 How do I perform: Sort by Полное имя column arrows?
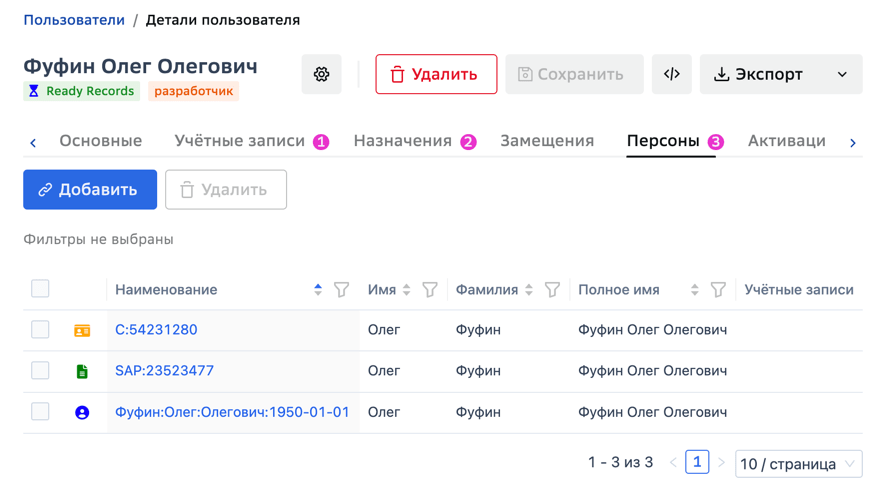tap(695, 290)
